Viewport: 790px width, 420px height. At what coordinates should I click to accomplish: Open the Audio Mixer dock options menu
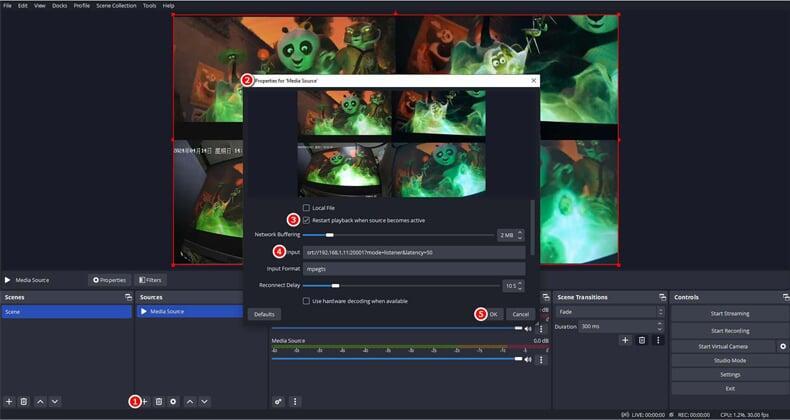(295, 401)
